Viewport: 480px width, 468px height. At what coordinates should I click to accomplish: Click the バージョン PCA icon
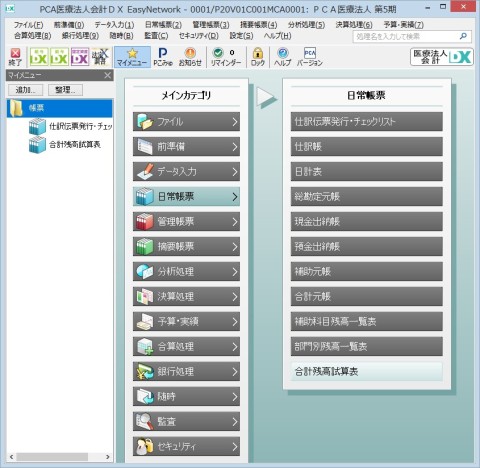(310, 57)
